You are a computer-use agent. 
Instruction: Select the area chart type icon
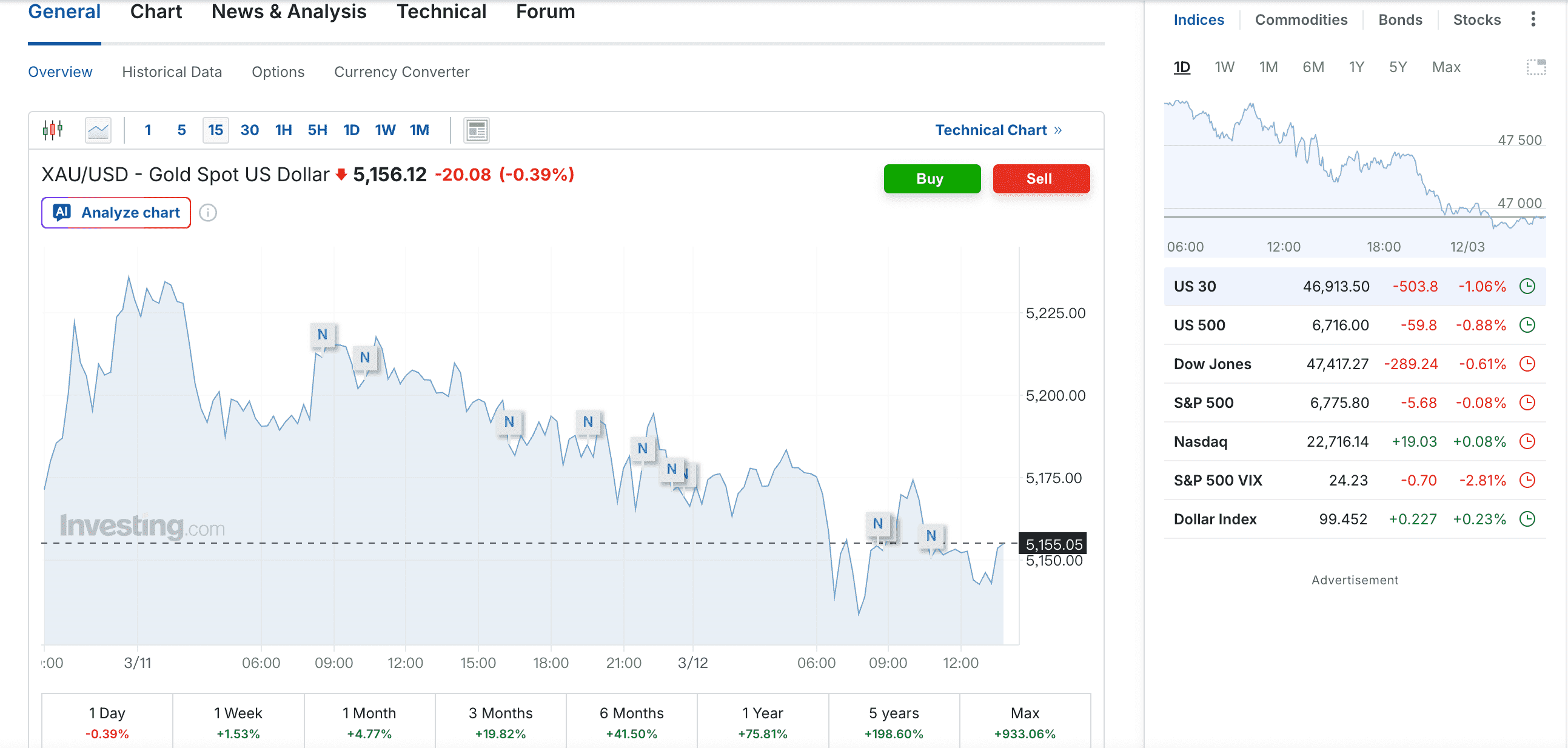[x=98, y=130]
